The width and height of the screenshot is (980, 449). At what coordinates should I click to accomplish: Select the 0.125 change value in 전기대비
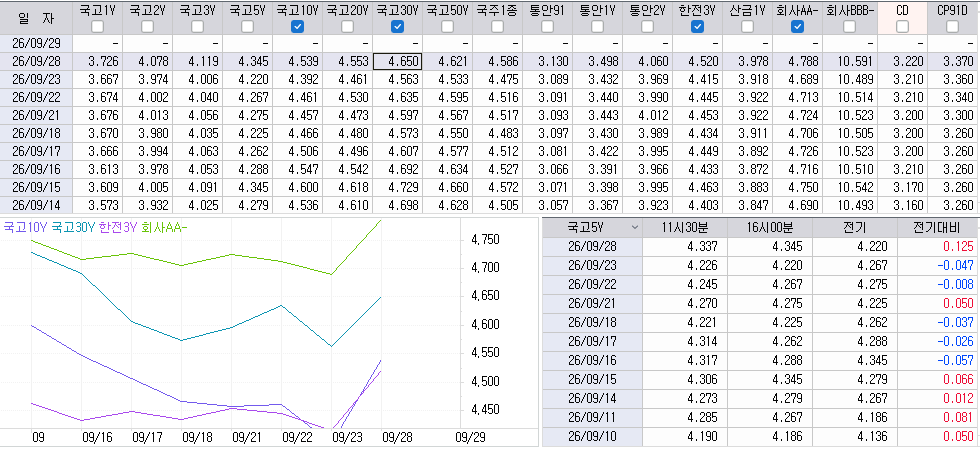[938, 246]
